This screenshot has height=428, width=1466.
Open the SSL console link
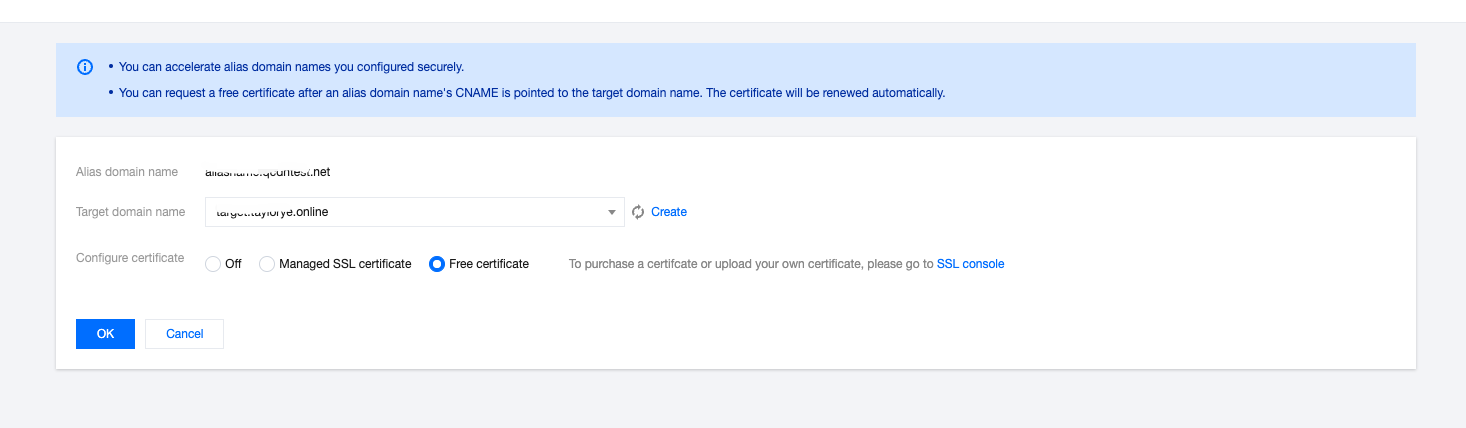(970, 264)
